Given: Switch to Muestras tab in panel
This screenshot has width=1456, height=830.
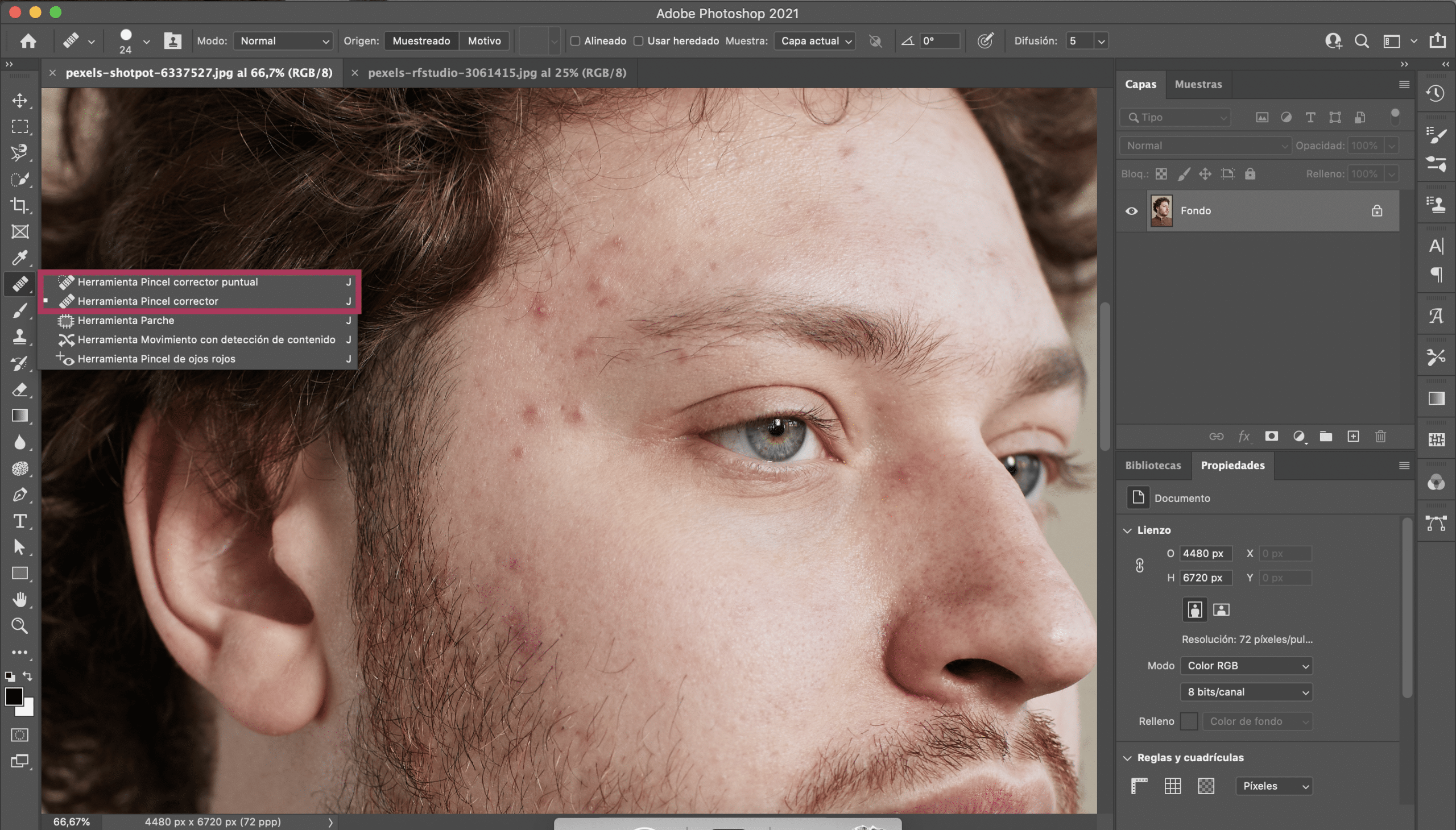Looking at the screenshot, I should 1197,83.
